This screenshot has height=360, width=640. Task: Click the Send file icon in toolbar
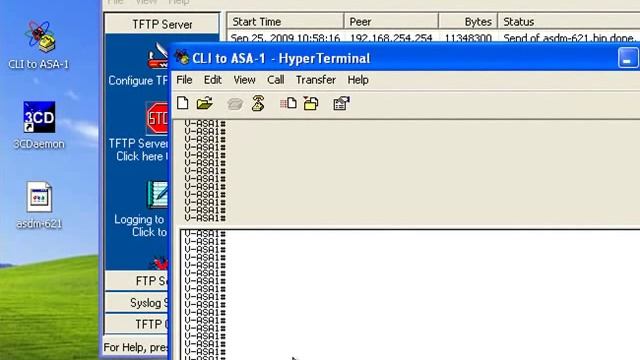tap(288, 103)
